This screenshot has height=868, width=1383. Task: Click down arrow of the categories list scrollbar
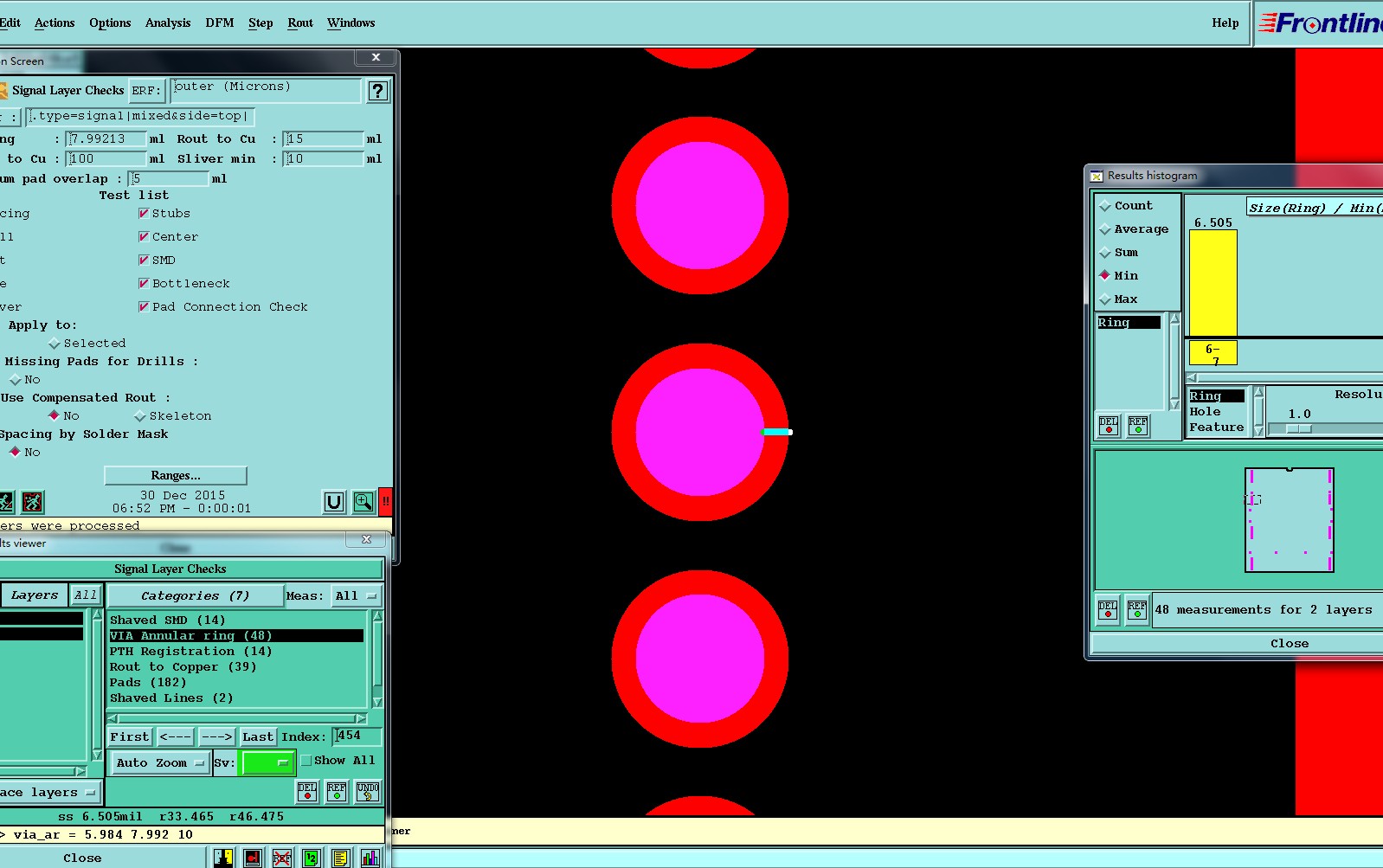point(377,702)
